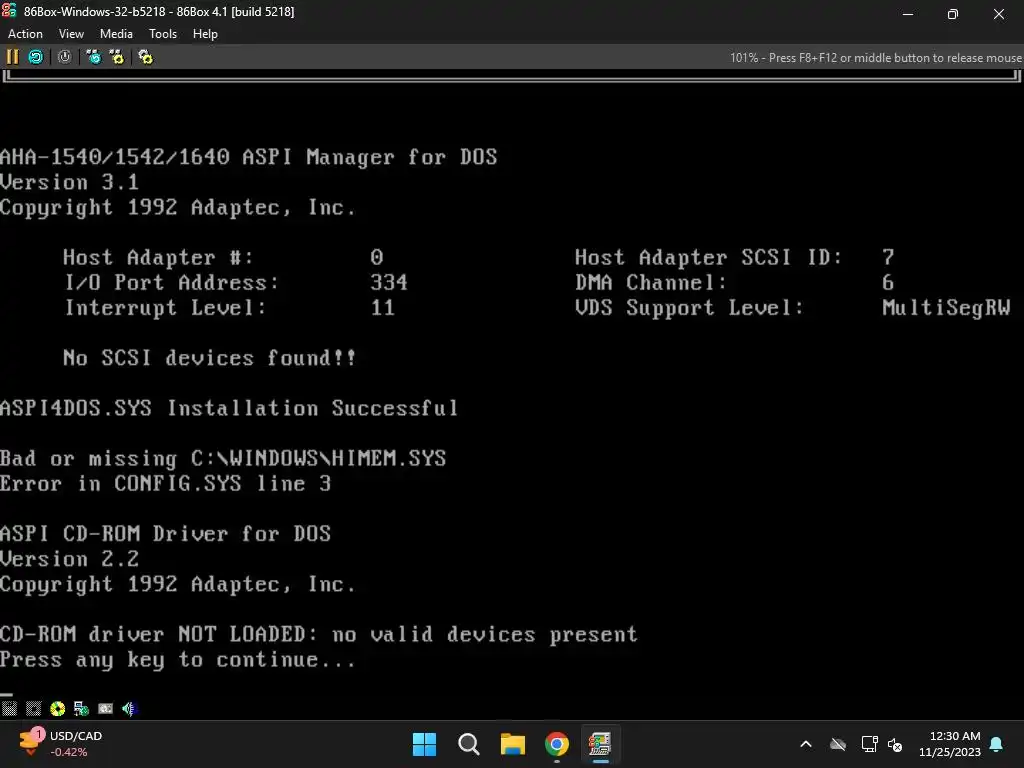The width and height of the screenshot is (1024, 768).
Task: Click the CD-ROM disc status icon
Action: (57, 709)
